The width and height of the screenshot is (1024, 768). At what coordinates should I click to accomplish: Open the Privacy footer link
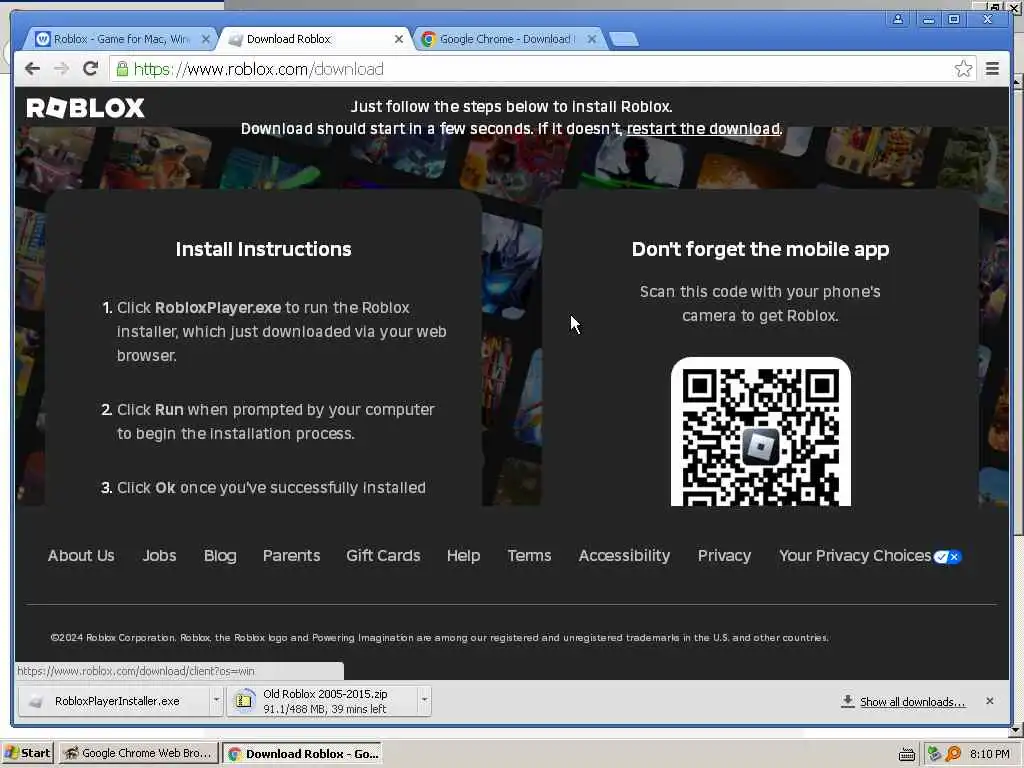[724, 556]
